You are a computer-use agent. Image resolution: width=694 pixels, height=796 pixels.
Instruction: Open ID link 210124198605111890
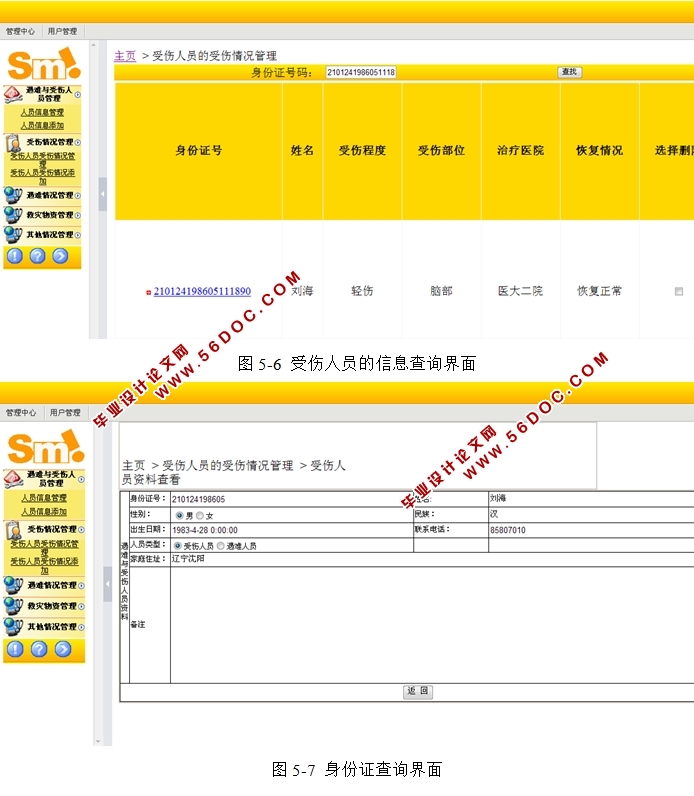[x=202, y=291]
